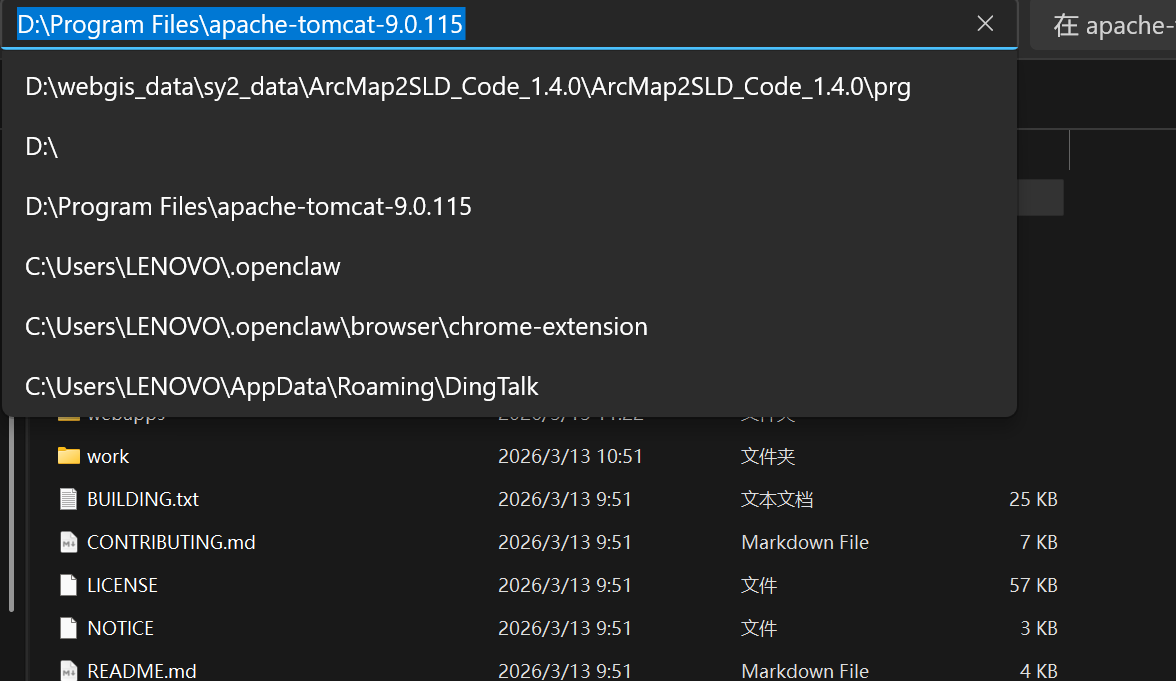Click the LICENSE modified date
Viewport: 1176px width, 681px height.
565,585
